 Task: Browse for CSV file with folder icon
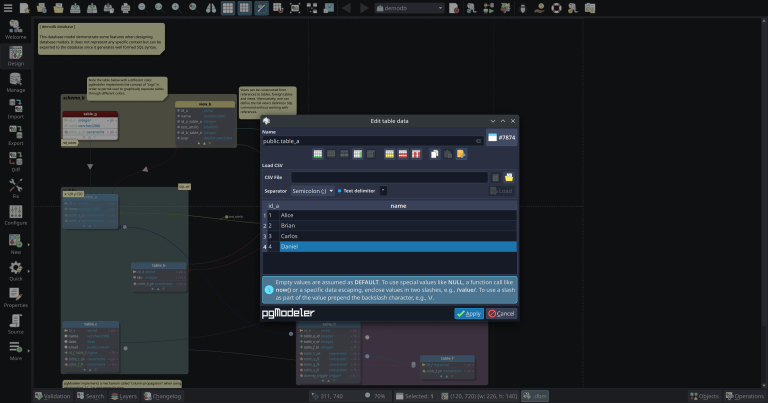pyautogui.click(x=509, y=177)
